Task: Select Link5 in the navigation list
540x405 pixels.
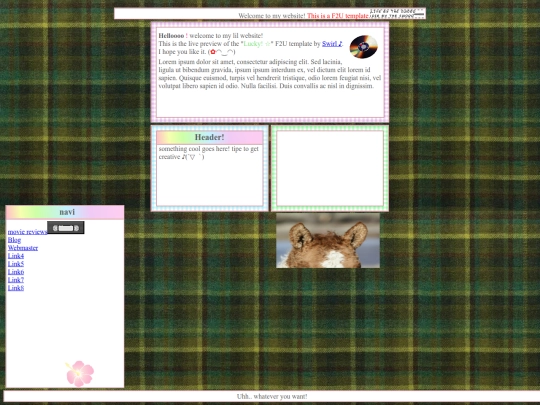Action: pyautogui.click(x=16, y=264)
